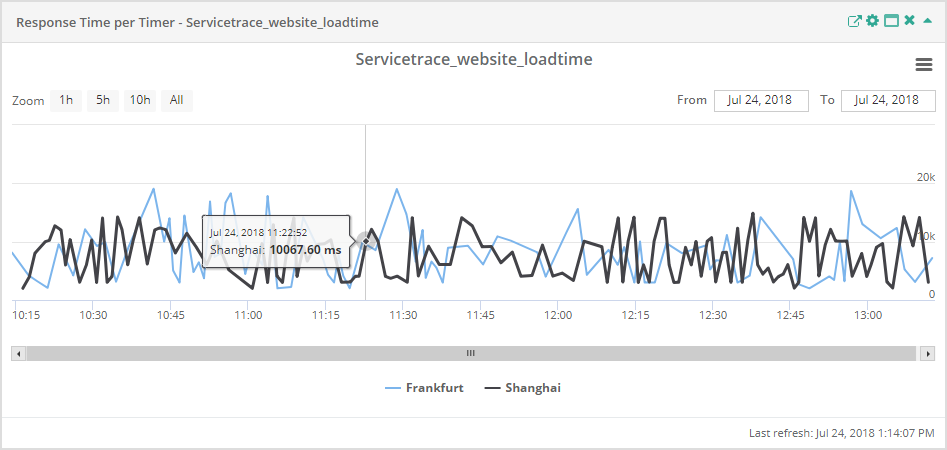The height and width of the screenshot is (450, 947).
Task: Click the widget header title text
Action: coord(197,21)
